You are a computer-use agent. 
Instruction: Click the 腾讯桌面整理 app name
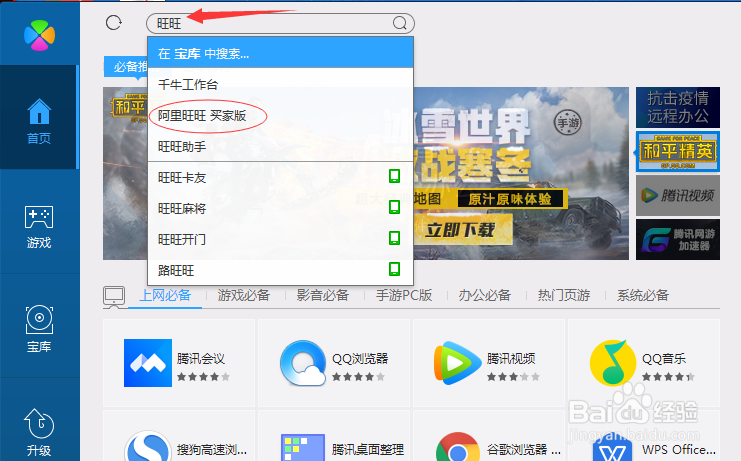pyautogui.click(x=368, y=449)
